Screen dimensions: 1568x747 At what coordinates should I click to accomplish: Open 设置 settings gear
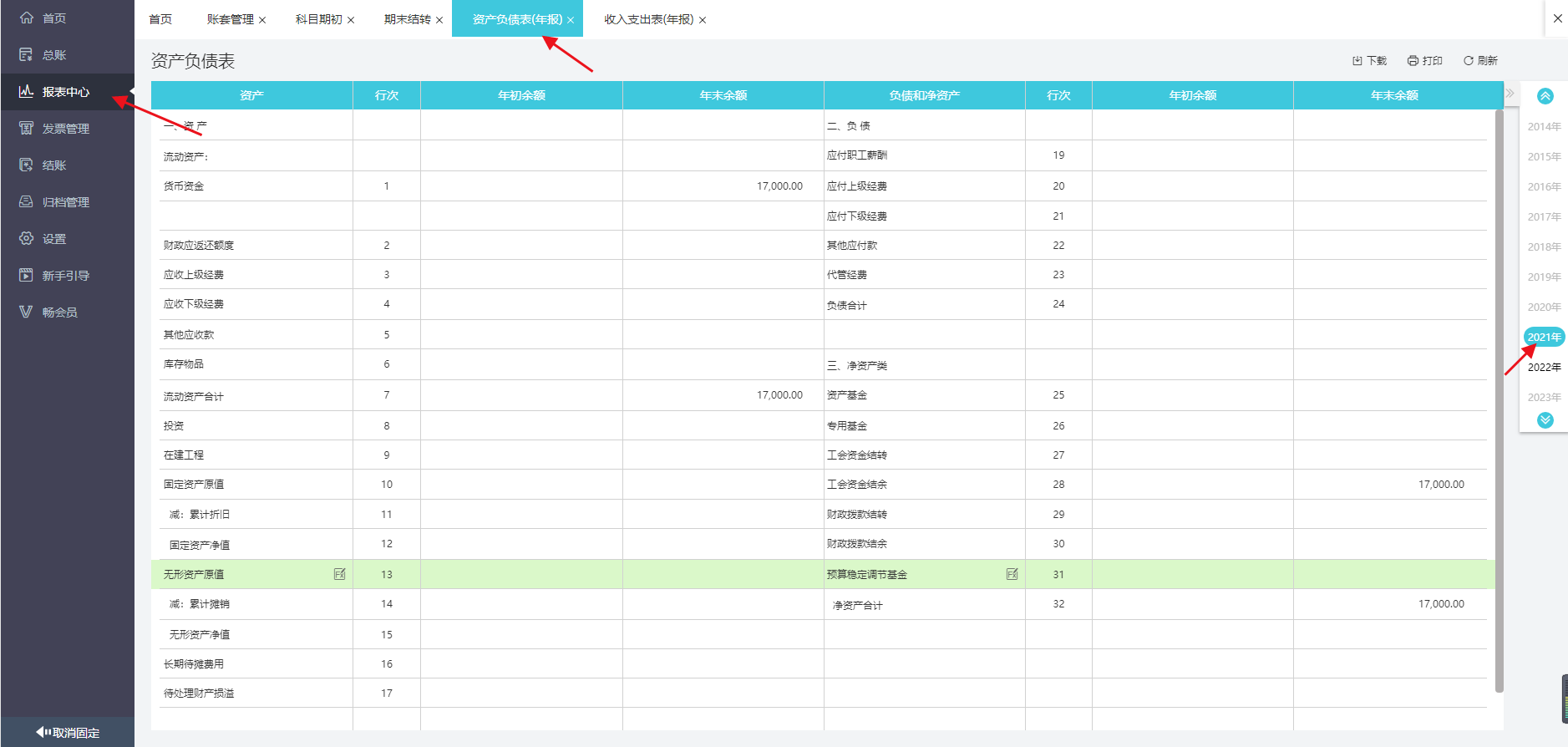(x=27, y=239)
